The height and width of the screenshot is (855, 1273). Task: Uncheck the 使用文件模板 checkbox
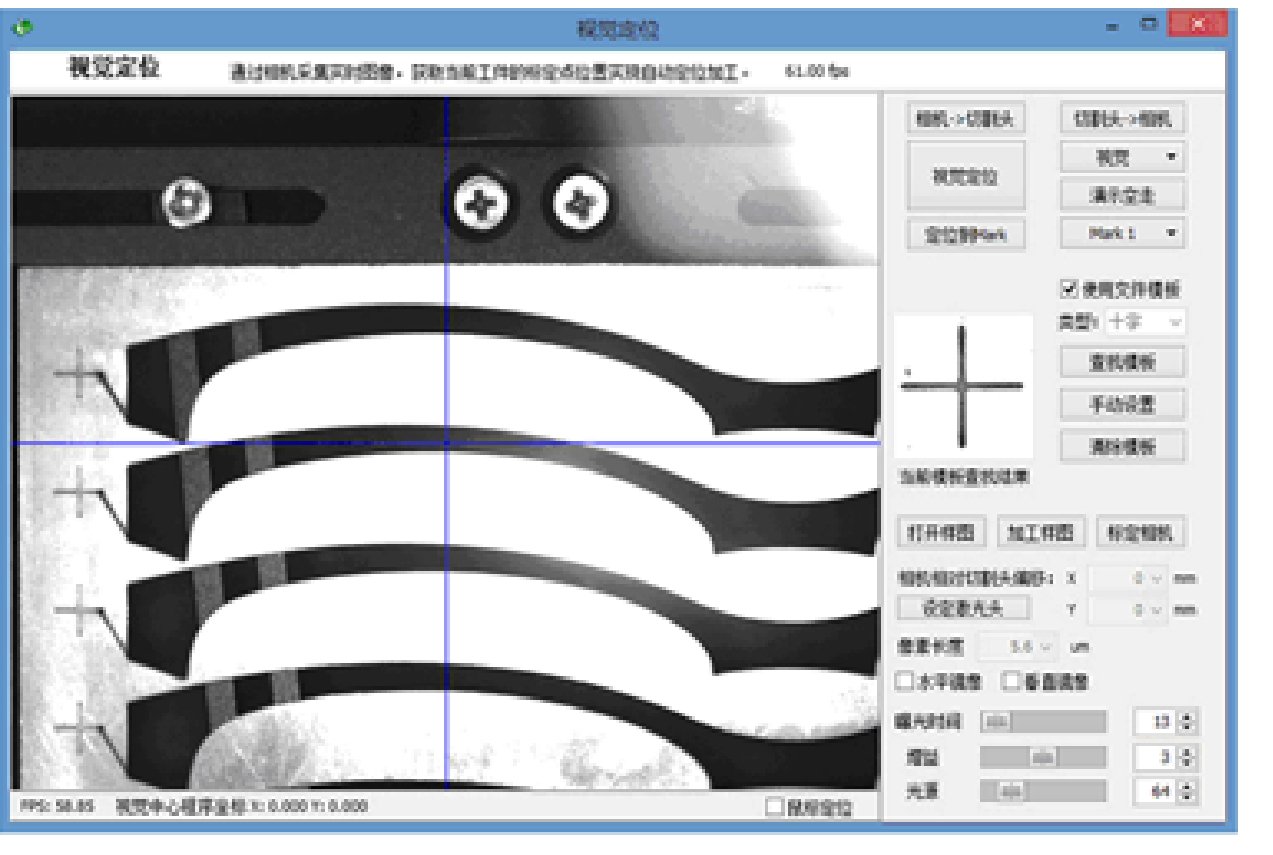coord(1070,289)
